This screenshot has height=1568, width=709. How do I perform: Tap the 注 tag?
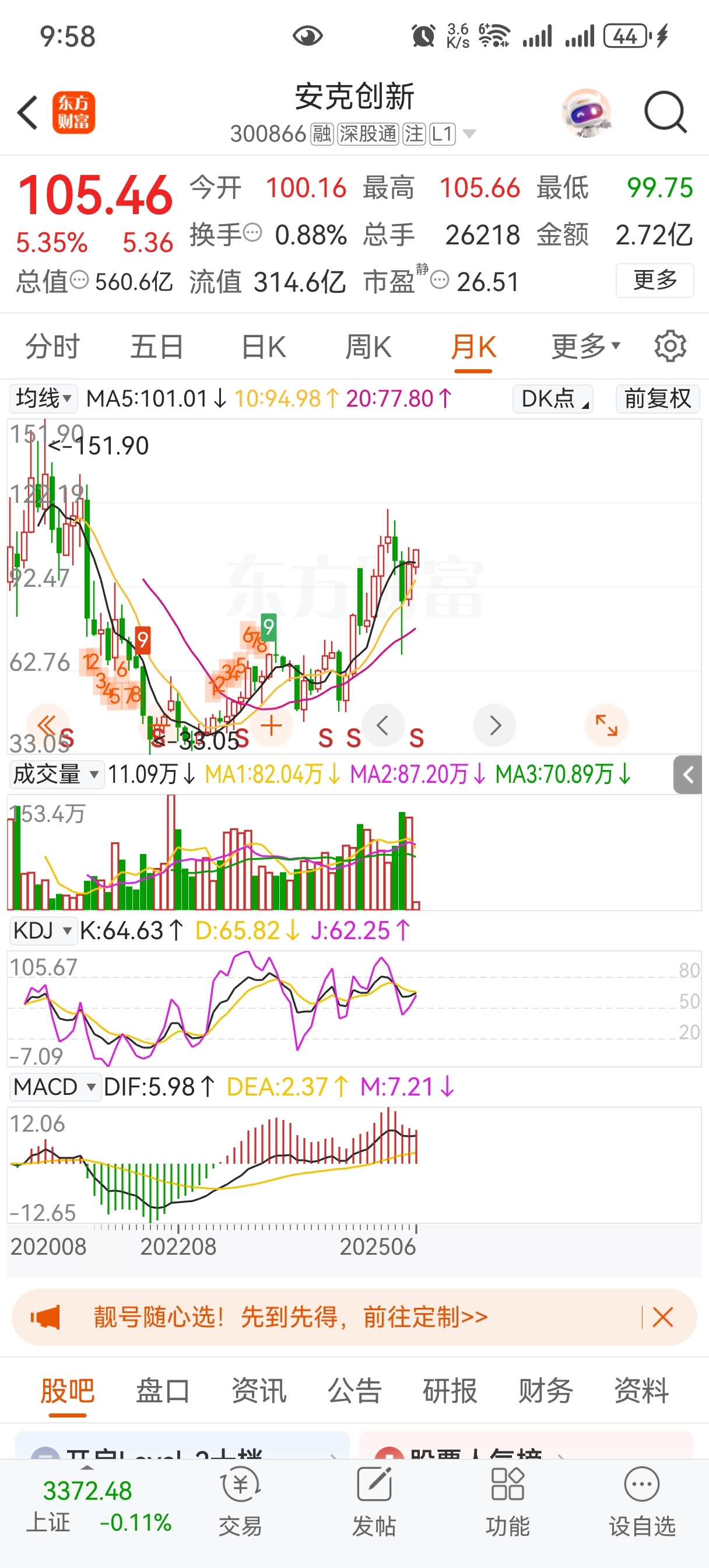point(414,134)
